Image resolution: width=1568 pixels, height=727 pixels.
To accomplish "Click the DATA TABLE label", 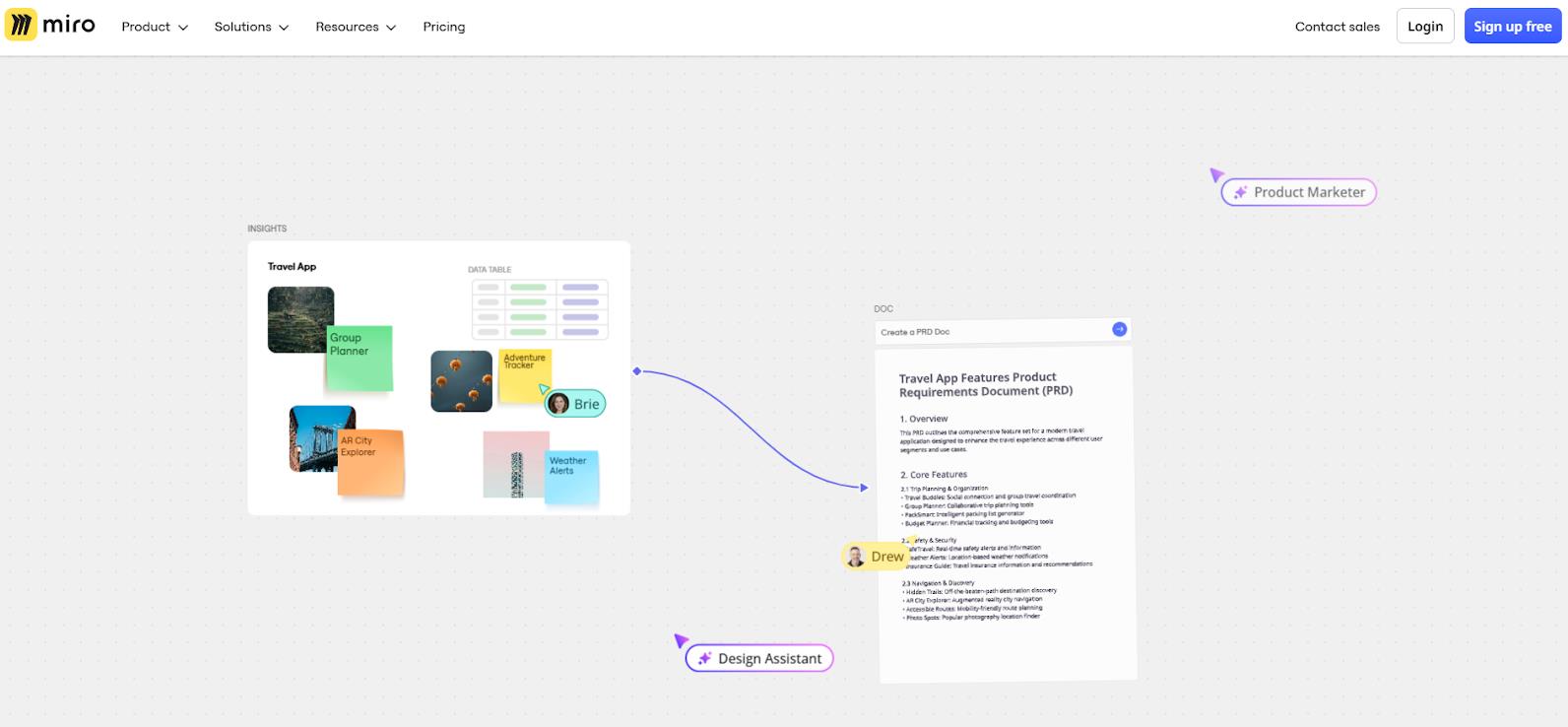I will pos(490,269).
